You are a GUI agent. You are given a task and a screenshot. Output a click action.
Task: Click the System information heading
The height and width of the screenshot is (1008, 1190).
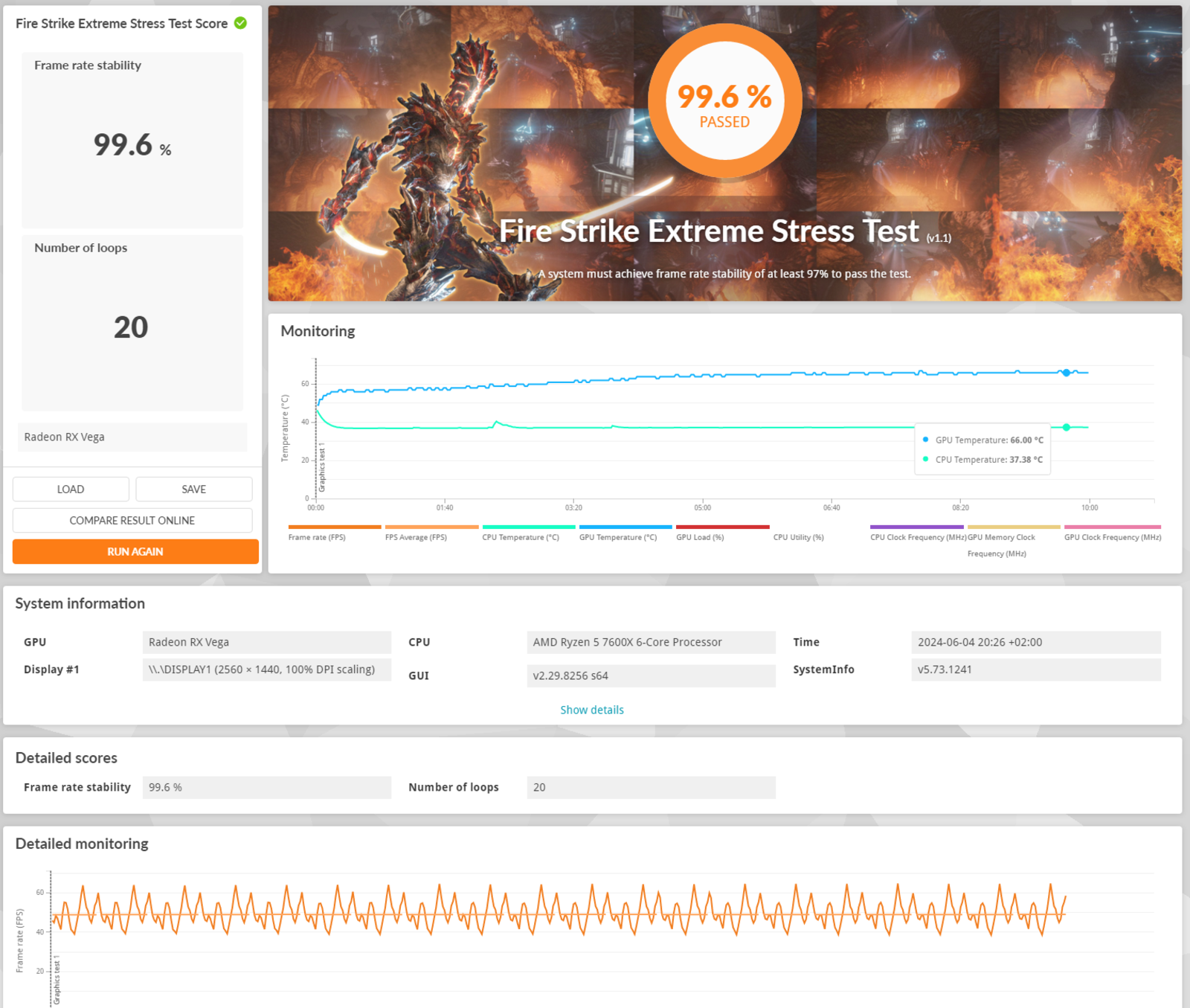point(80,603)
